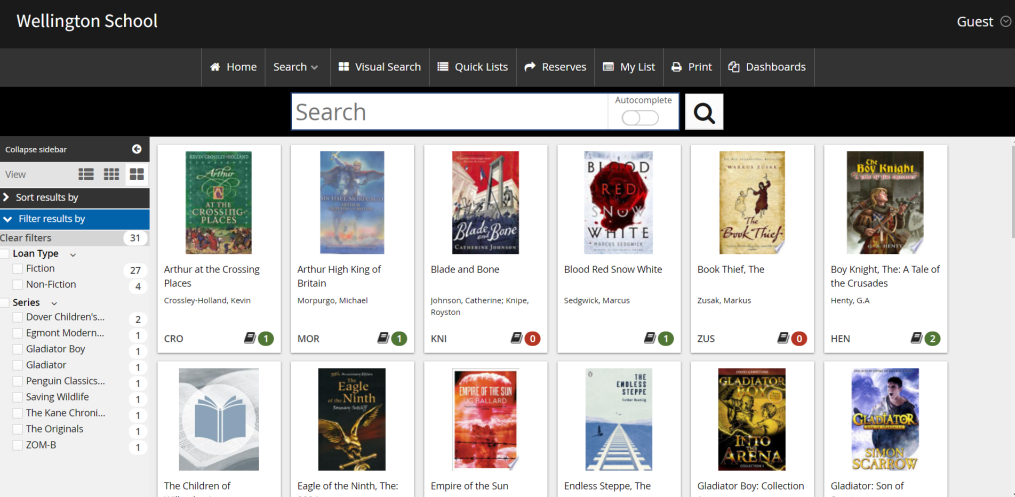Click into the Search text field

(x=448, y=112)
